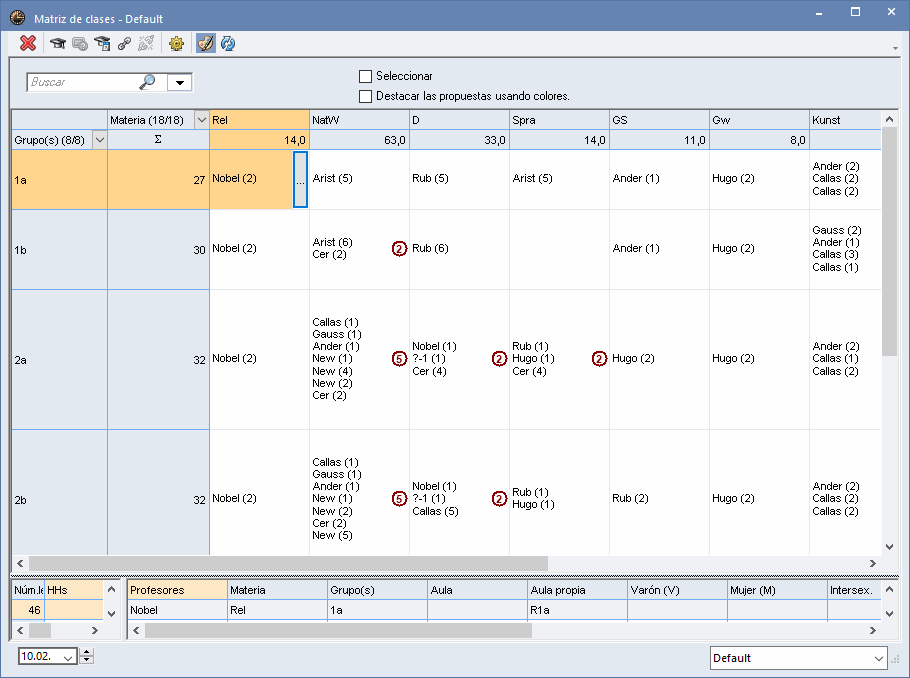Click Hugo (2) in the 2a GS cell
This screenshot has width=910, height=678.
[x=633, y=359]
